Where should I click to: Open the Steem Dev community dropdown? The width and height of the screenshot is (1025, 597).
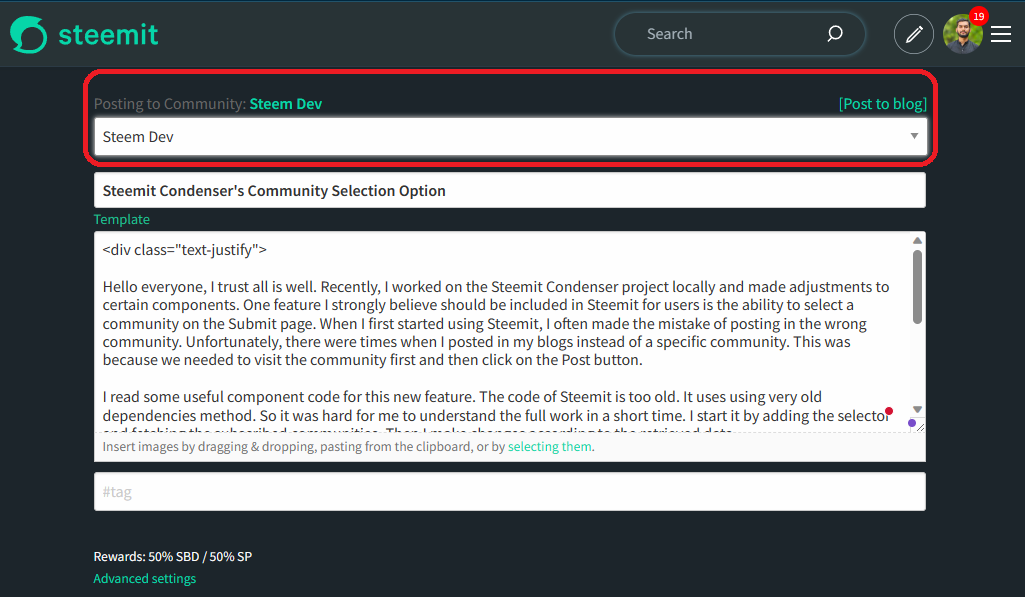(x=511, y=137)
